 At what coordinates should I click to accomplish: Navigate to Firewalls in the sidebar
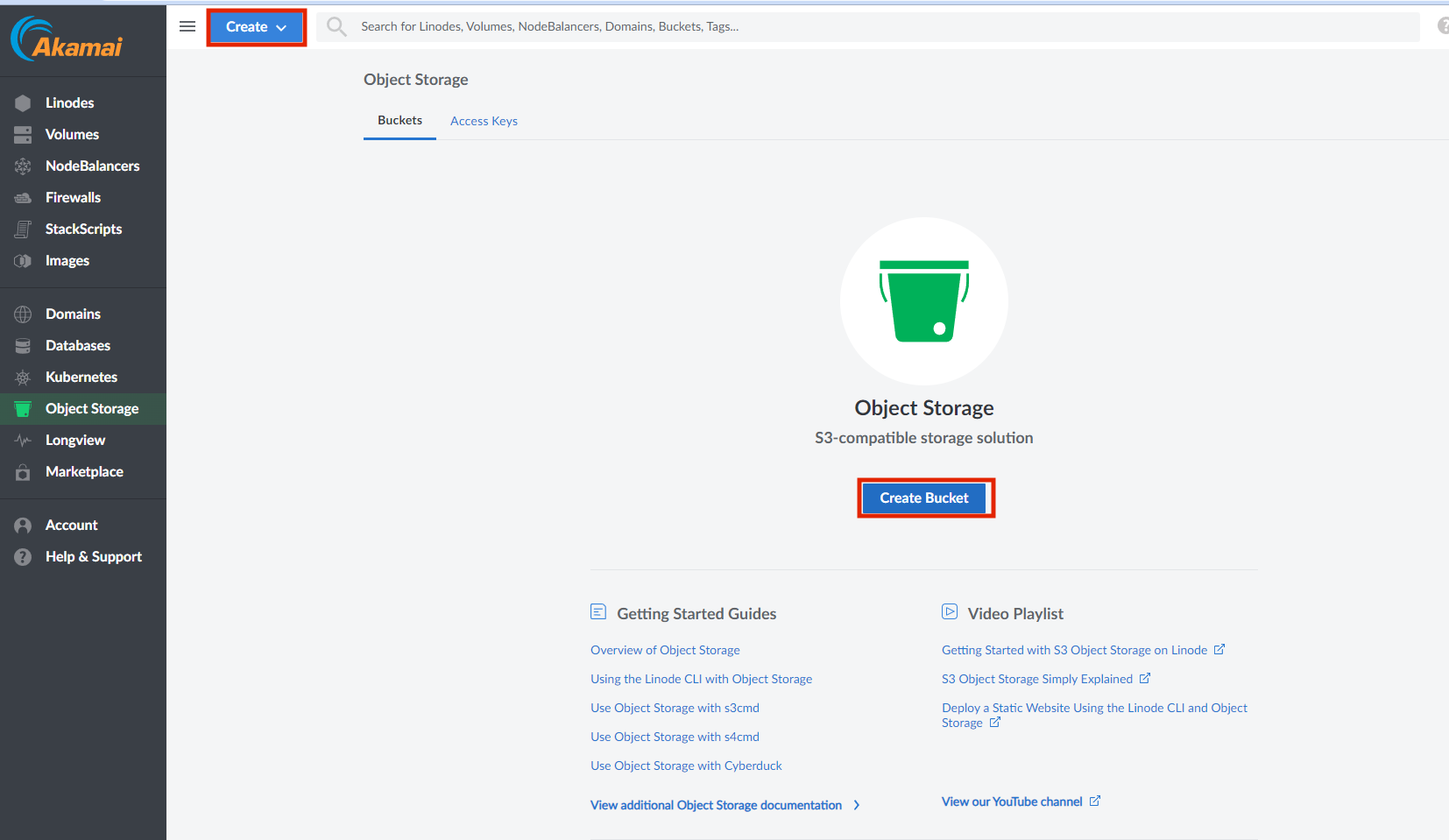(x=73, y=197)
